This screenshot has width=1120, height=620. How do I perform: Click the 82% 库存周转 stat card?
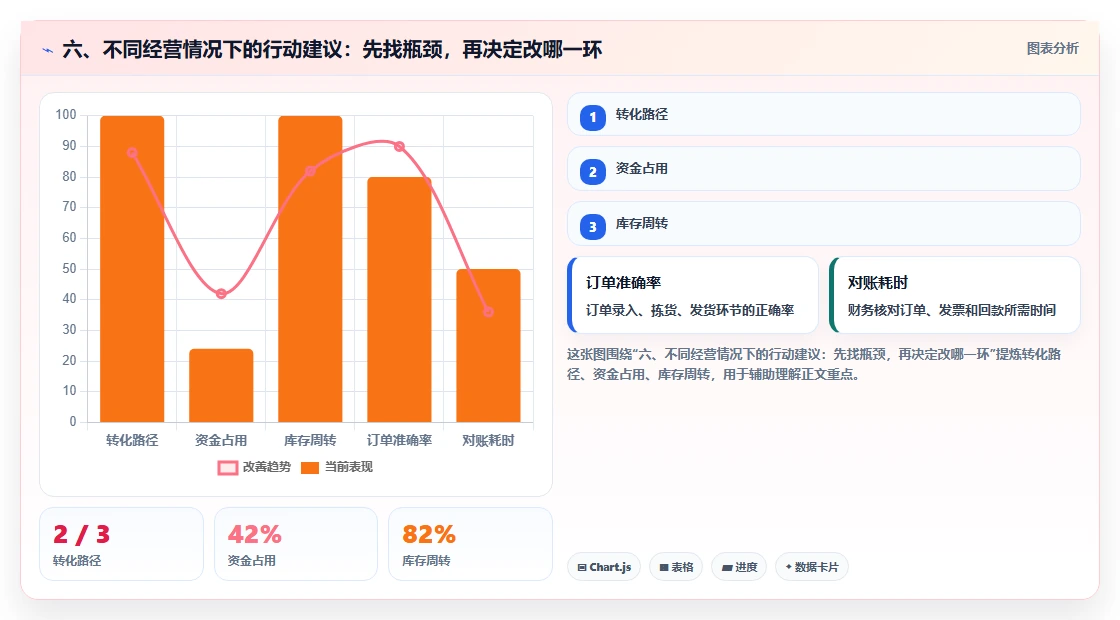(470, 544)
